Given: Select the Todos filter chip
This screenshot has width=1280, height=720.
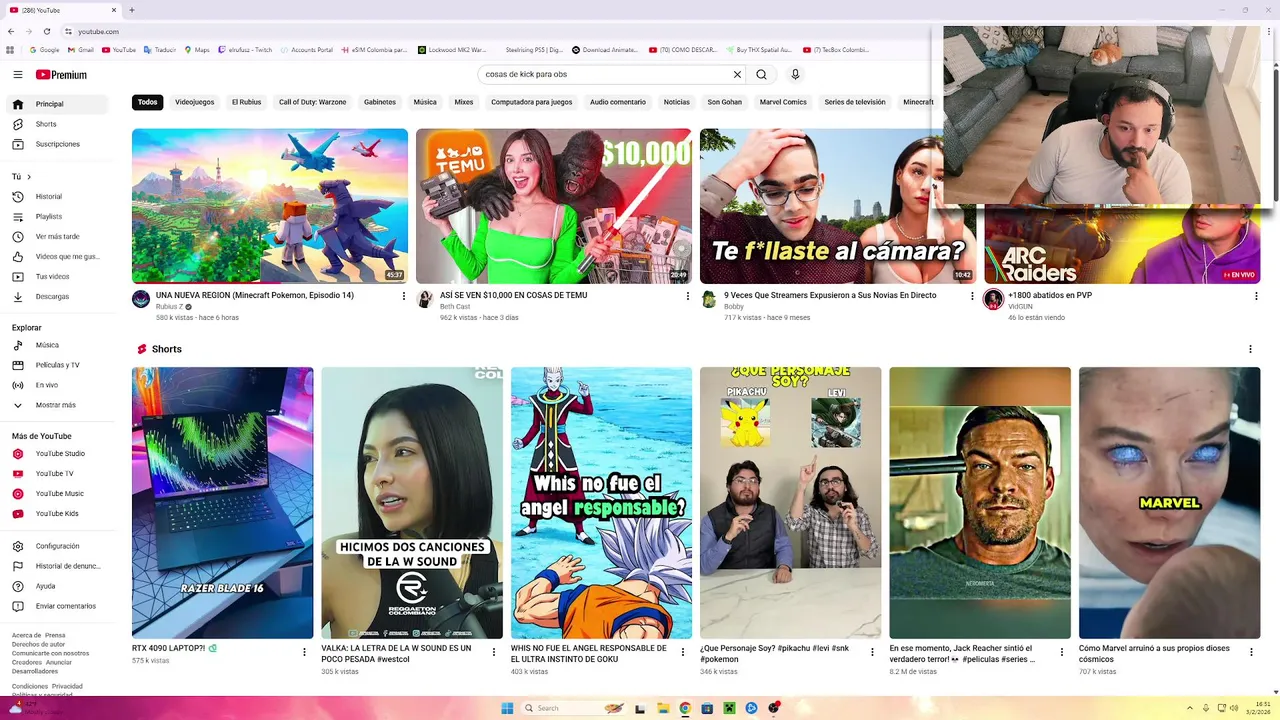Looking at the screenshot, I should click(148, 102).
